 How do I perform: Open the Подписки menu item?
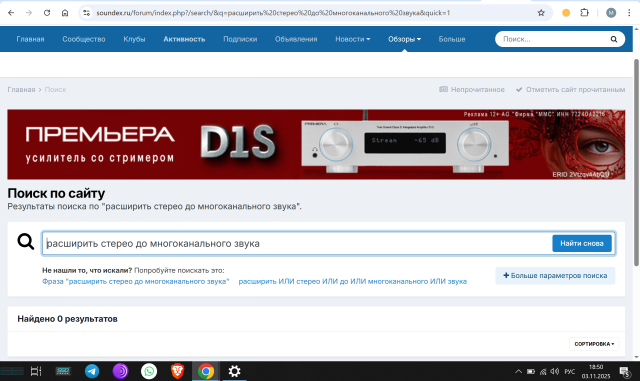coord(240,39)
